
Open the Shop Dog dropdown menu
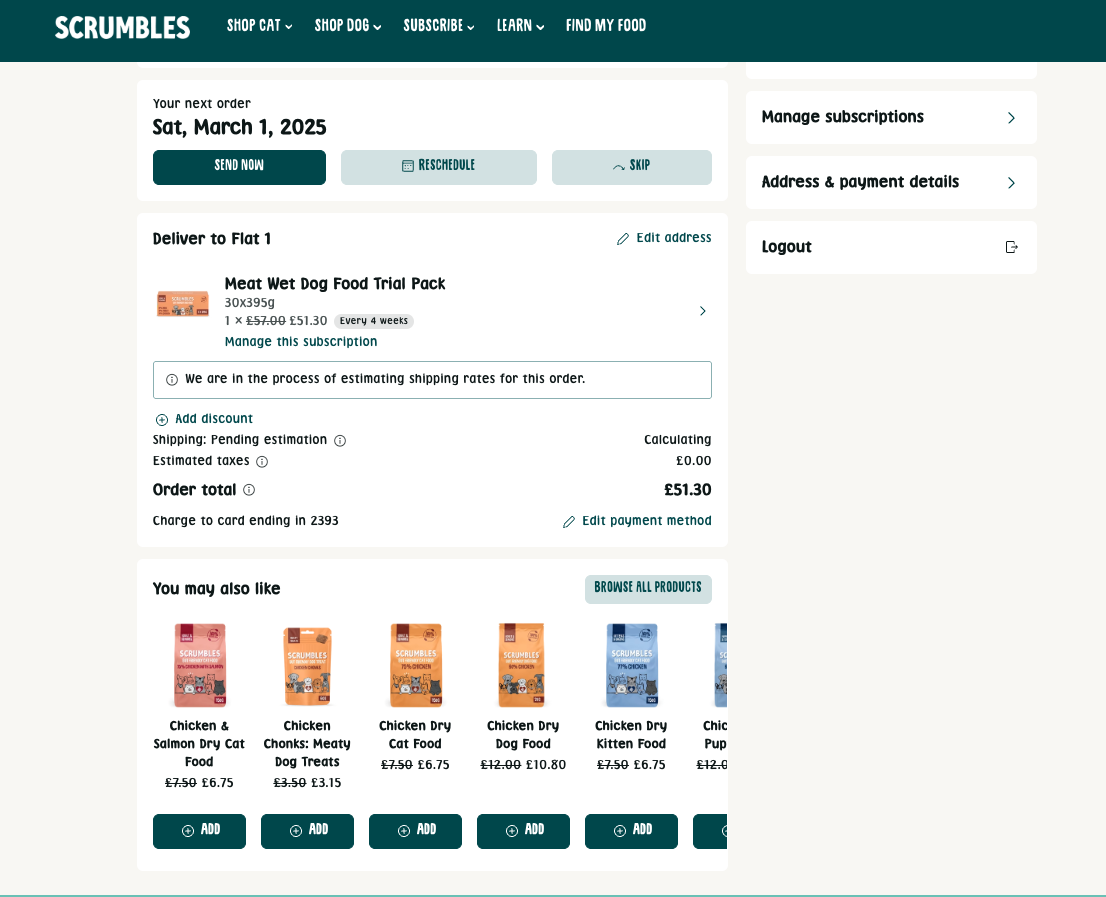point(348,26)
